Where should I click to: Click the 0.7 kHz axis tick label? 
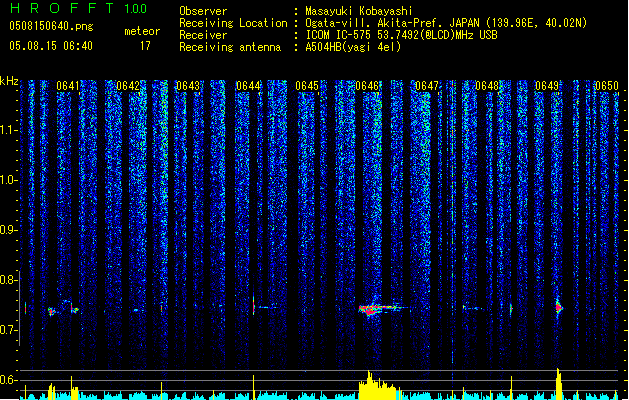8,330
